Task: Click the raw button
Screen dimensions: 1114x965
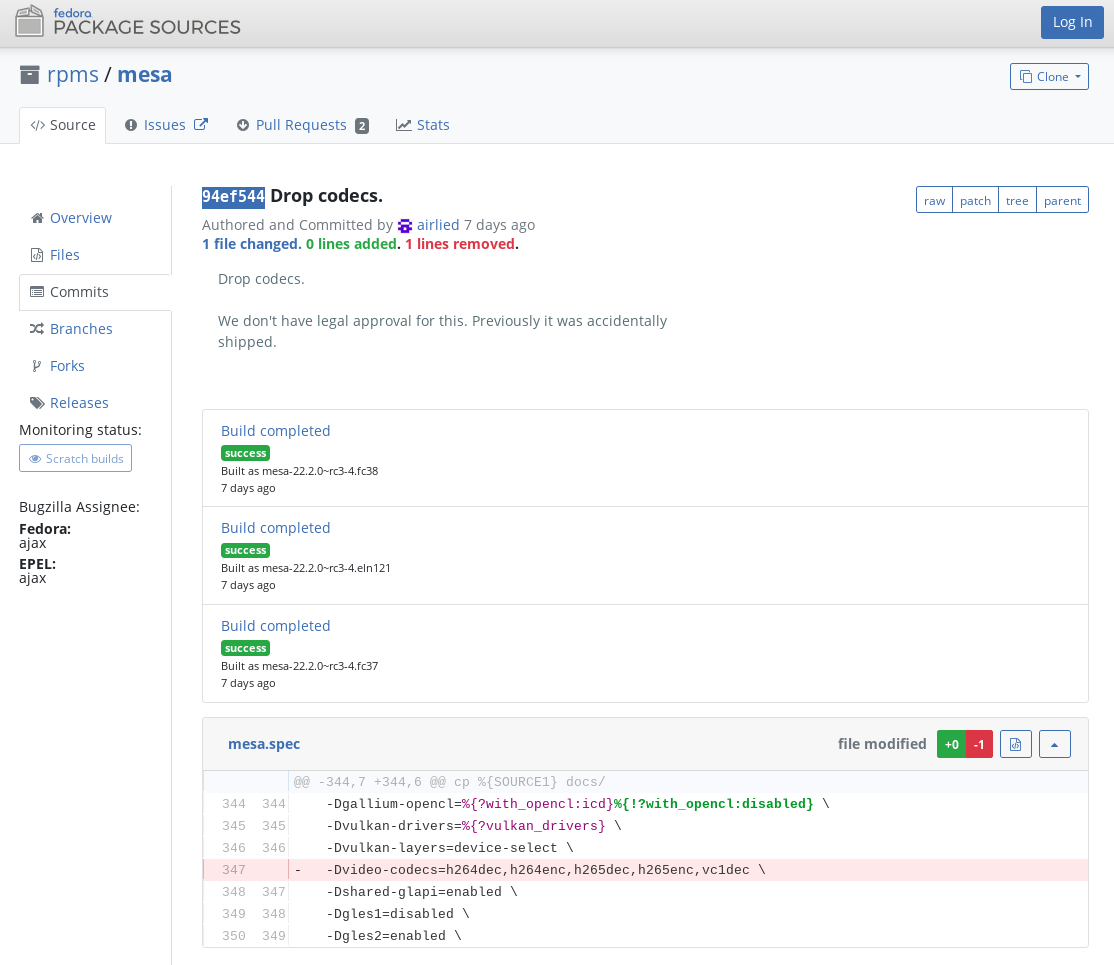Action: click(x=934, y=200)
